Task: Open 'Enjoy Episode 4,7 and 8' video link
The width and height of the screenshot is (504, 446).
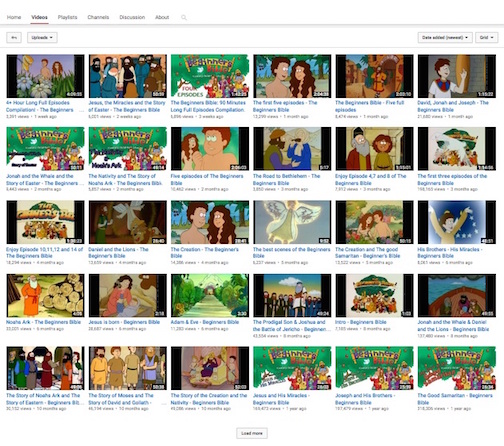Action: [x=371, y=180]
